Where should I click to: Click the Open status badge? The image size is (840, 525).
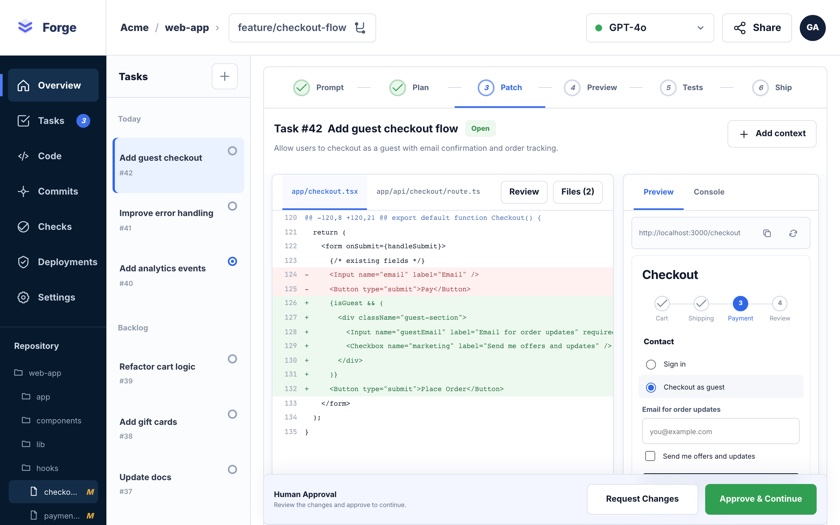pos(480,129)
